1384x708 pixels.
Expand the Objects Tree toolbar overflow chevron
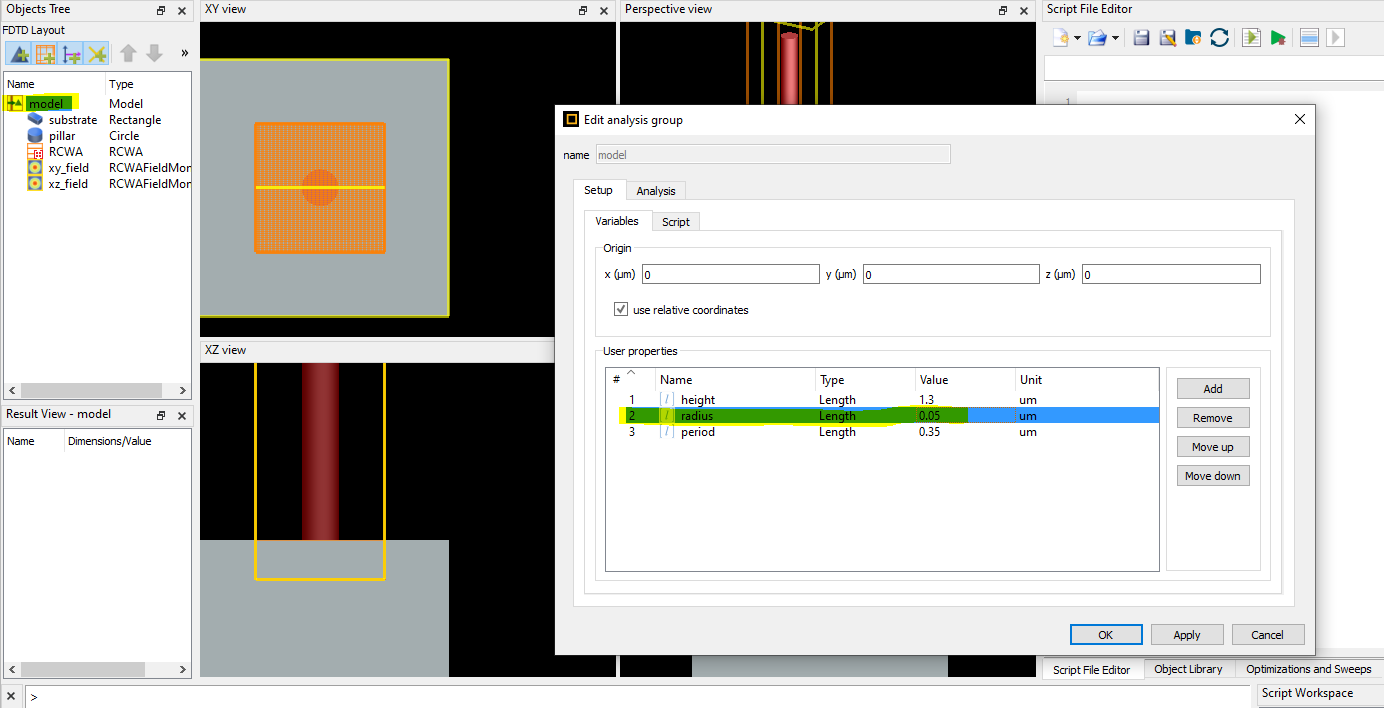184,53
